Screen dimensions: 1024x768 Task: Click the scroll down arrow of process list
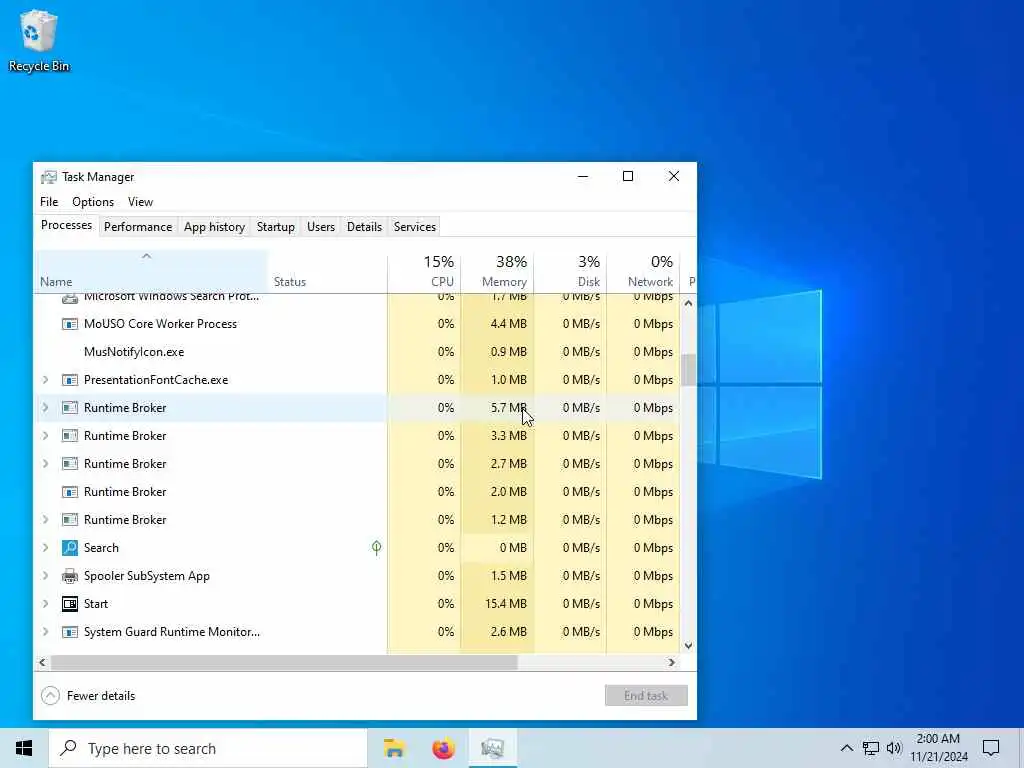(688, 646)
